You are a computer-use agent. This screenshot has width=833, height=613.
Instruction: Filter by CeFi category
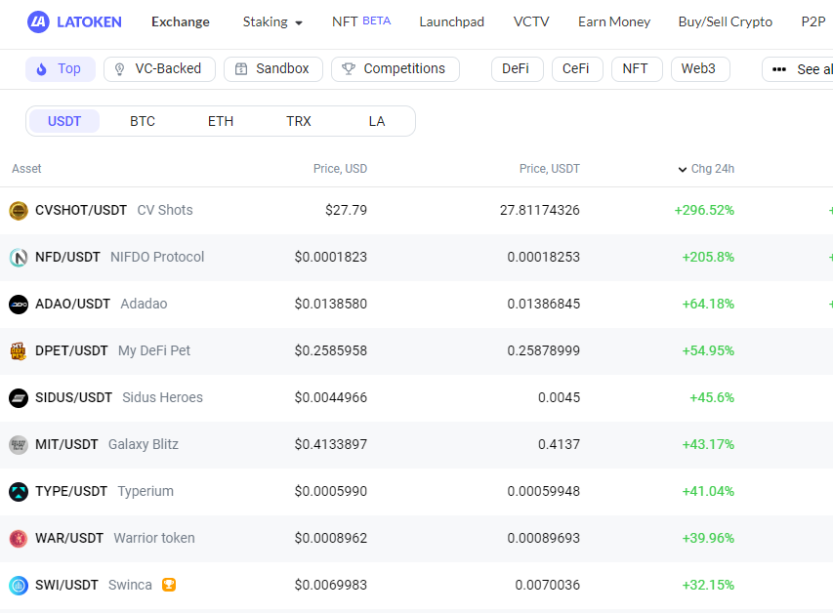[577, 69]
